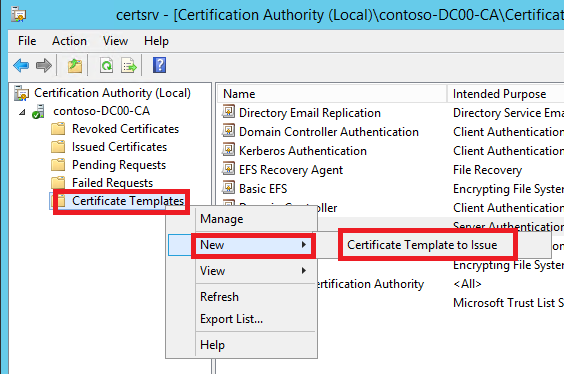564x374 pixels.
Task: Click the File Recovery purpose cell
Action: coord(487,170)
